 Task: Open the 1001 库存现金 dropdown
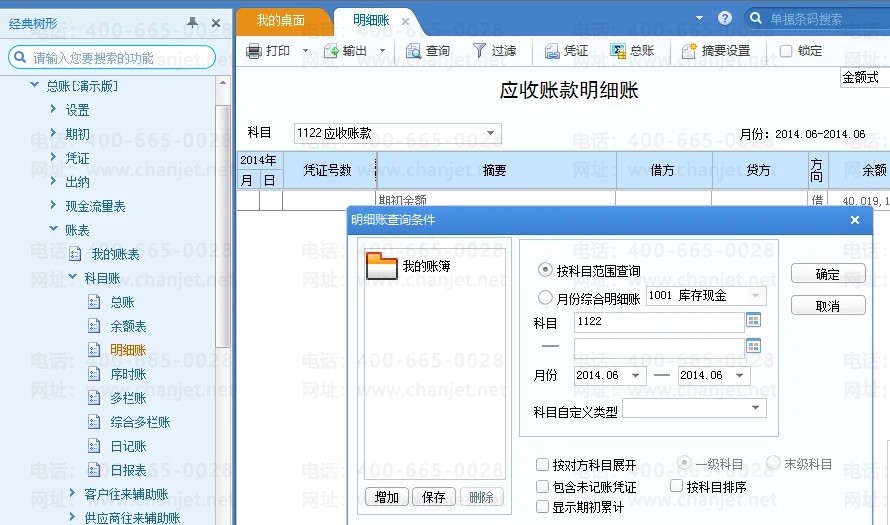point(755,295)
